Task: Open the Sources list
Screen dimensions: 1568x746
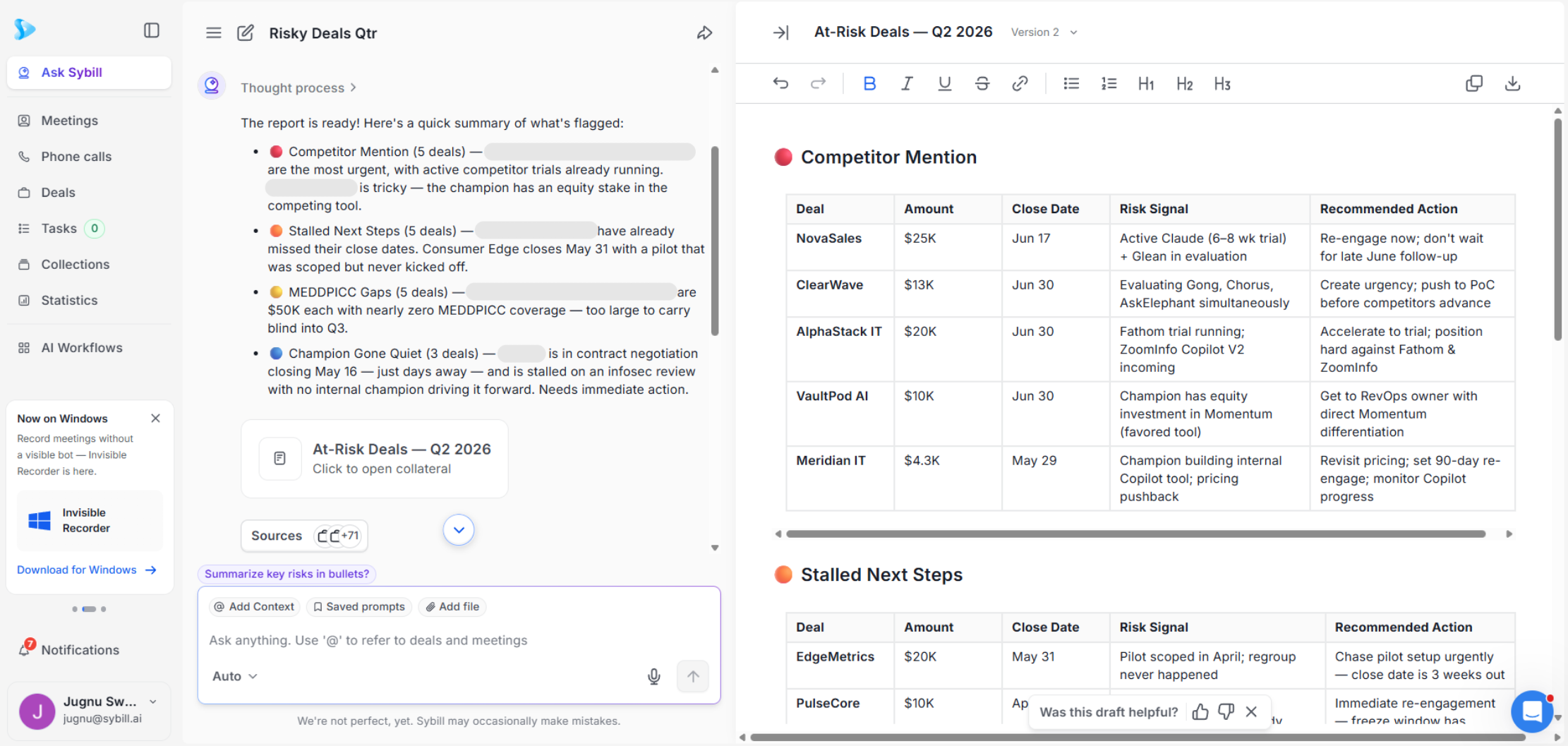Action: (304, 536)
